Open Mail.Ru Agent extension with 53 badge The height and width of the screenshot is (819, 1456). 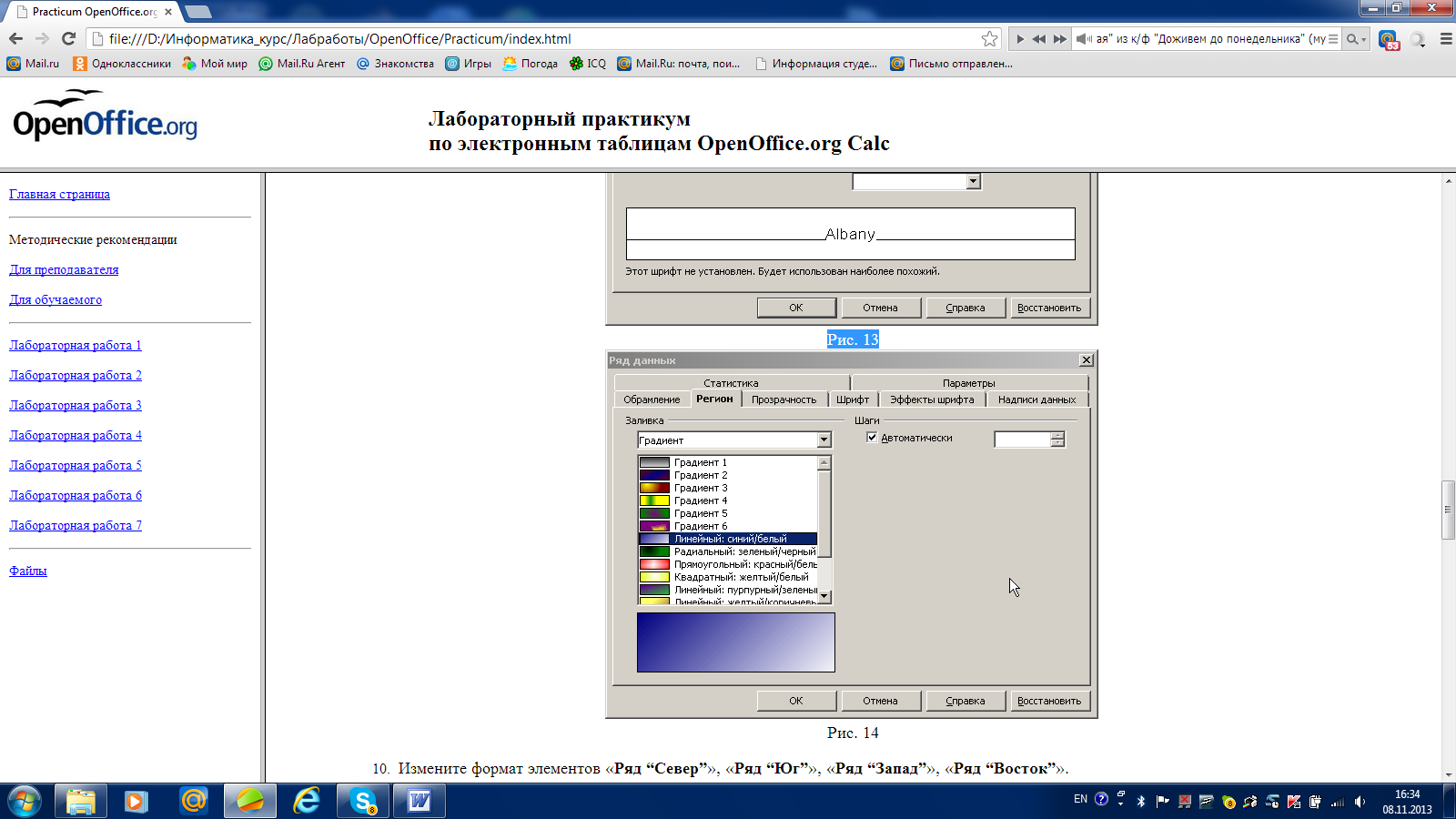pyautogui.click(x=1388, y=40)
